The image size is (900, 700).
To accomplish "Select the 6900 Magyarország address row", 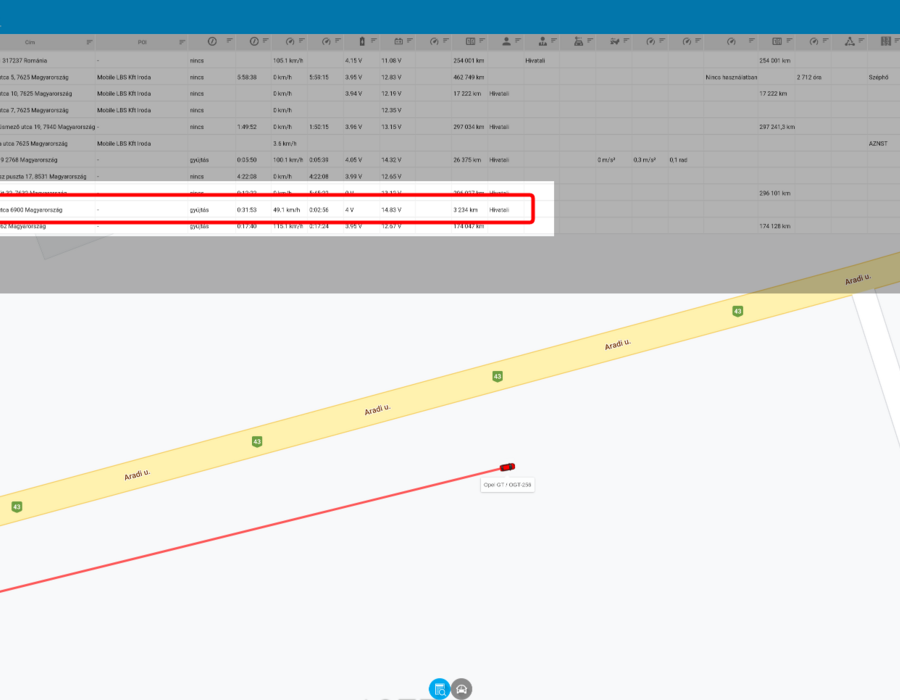I will click(267, 210).
